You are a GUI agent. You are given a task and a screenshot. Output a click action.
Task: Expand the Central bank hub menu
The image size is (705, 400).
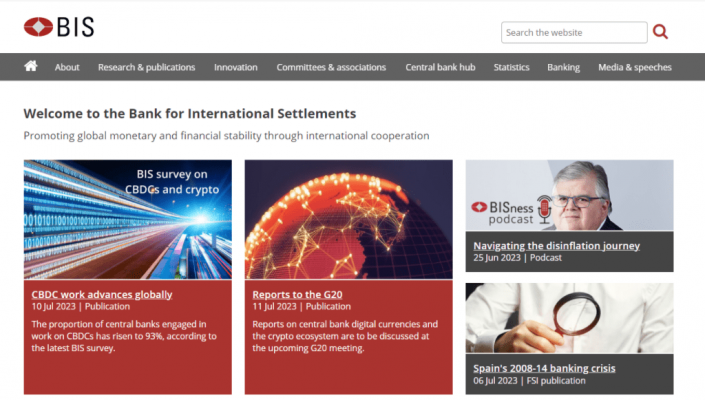pyautogui.click(x=439, y=67)
